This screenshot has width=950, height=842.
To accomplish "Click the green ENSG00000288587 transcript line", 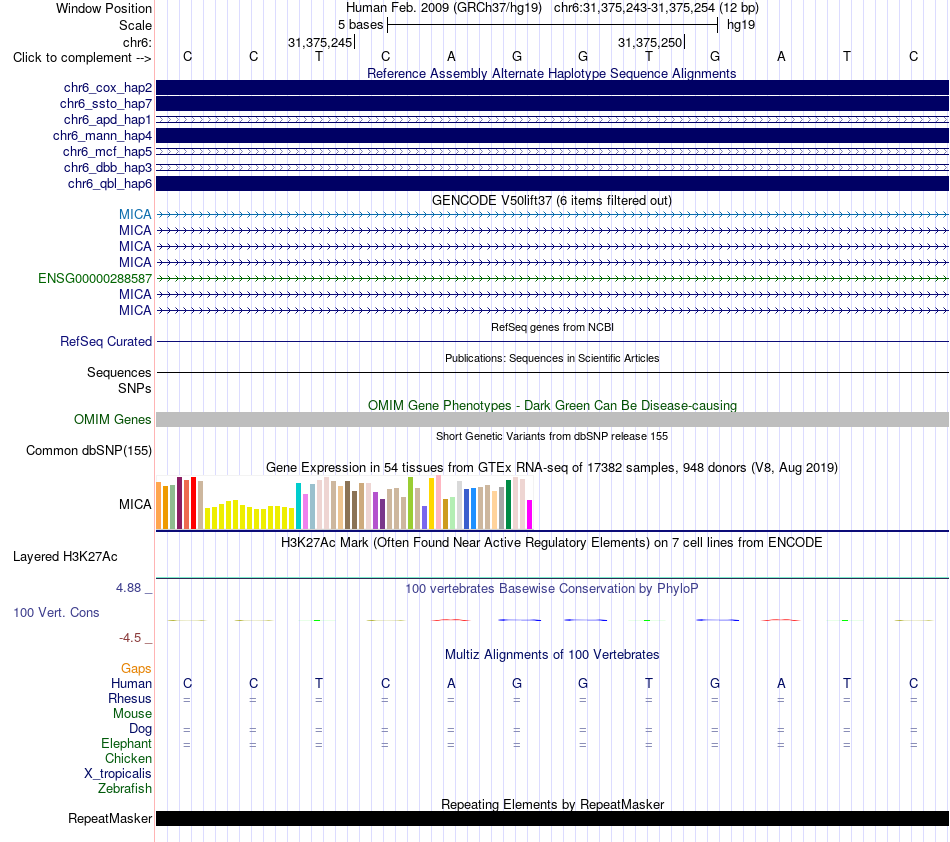I will (x=552, y=279).
